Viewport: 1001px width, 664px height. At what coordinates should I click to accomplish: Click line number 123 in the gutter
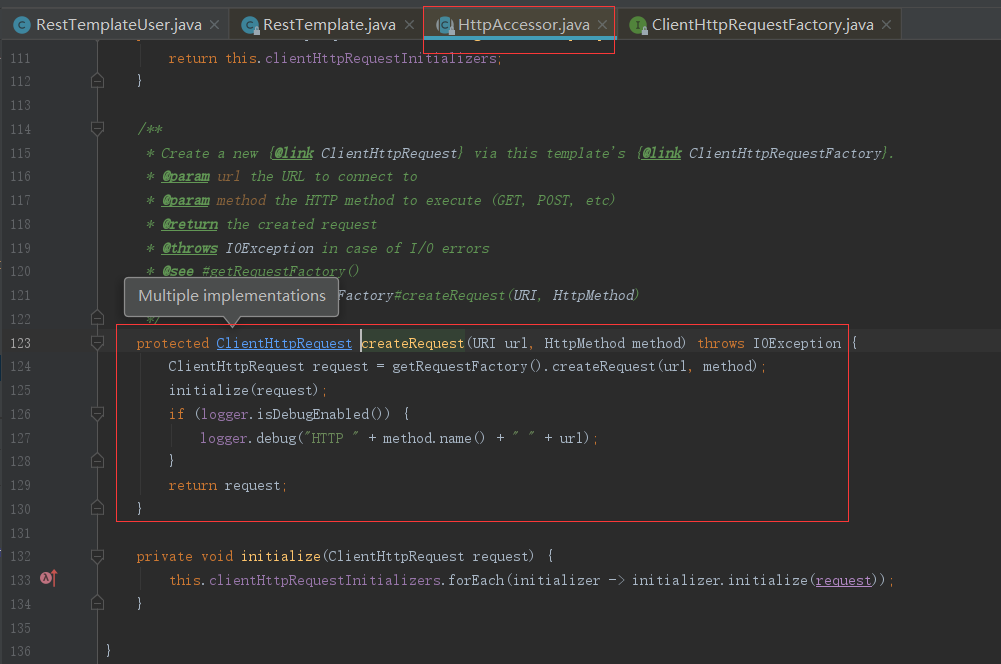coord(20,343)
